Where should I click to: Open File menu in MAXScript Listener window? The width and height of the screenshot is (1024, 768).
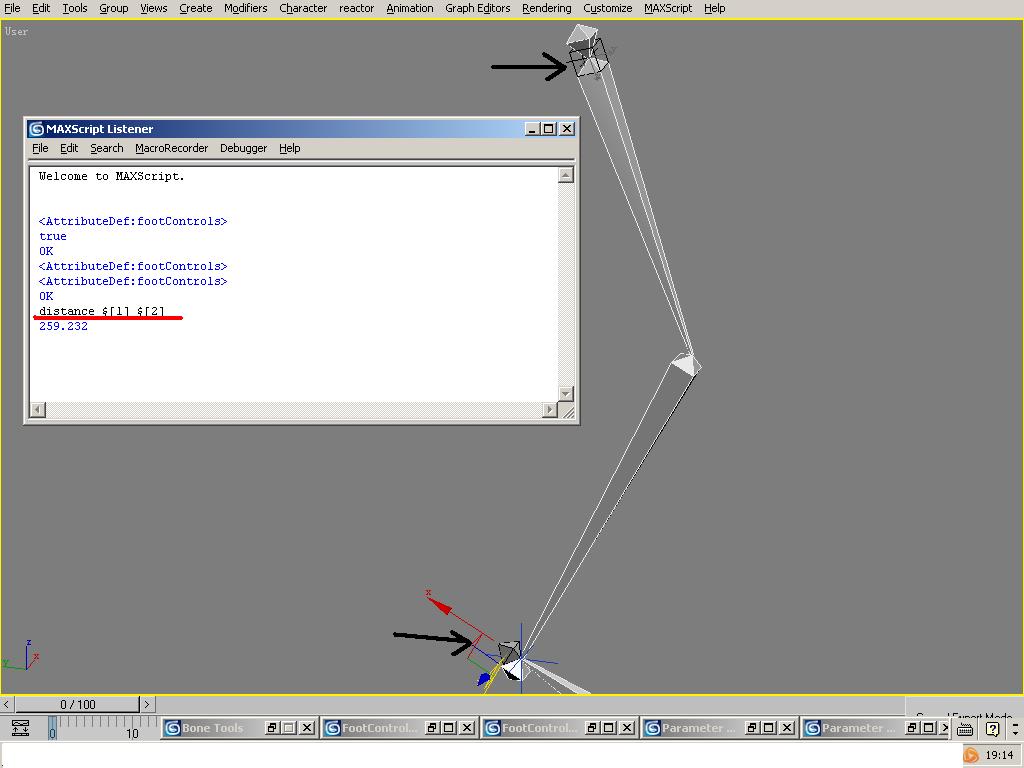pos(40,148)
